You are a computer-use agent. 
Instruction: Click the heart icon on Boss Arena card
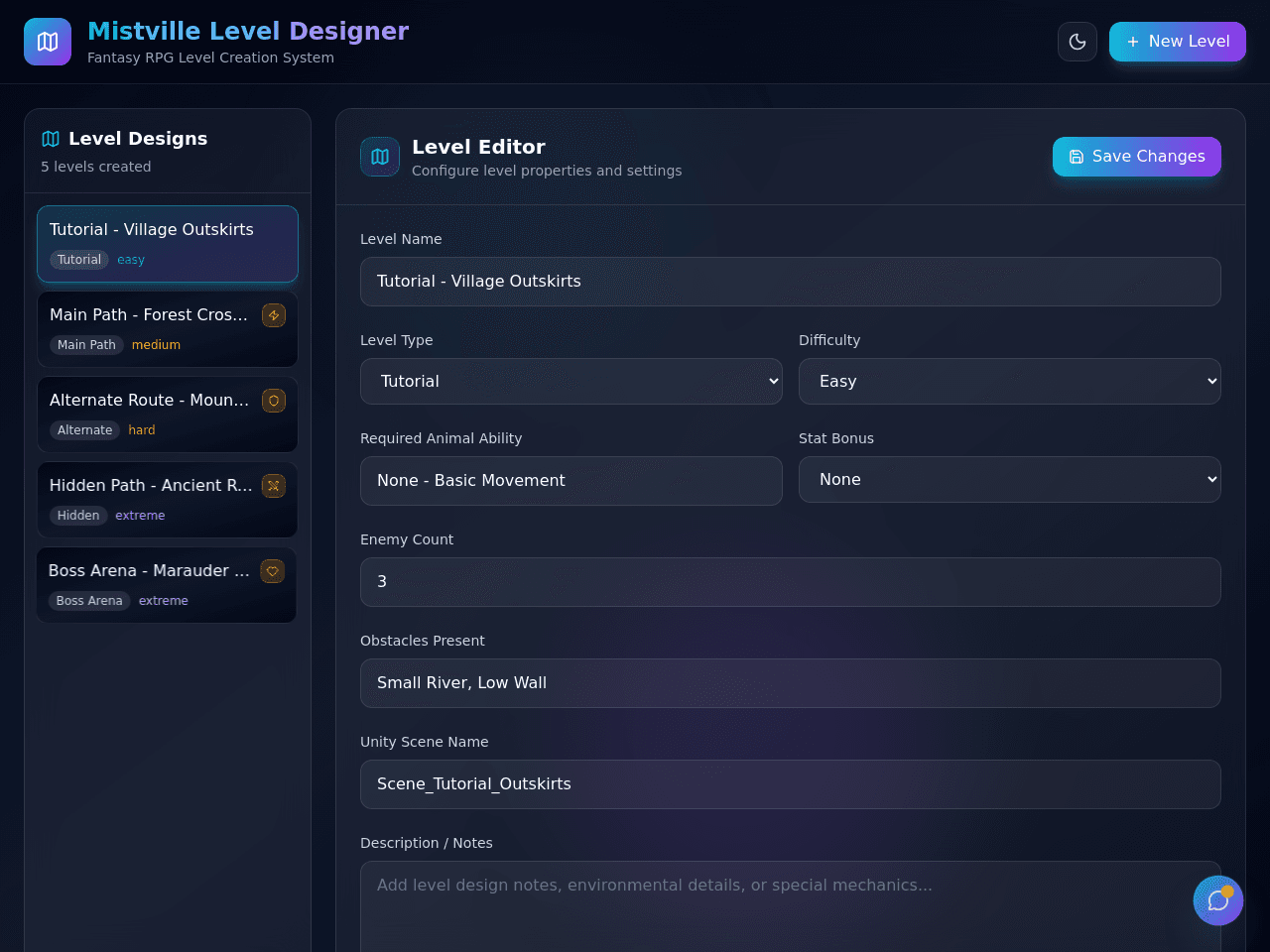point(273,571)
